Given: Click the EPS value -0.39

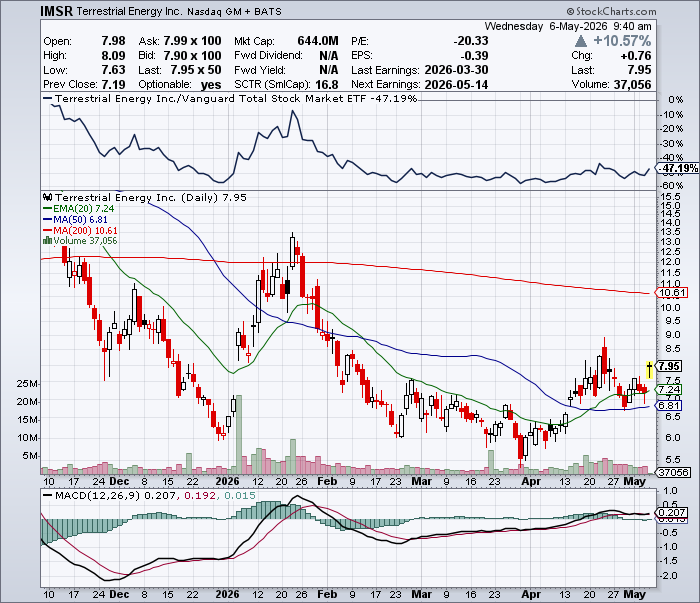Looking at the screenshot, I should (x=474, y=56).
